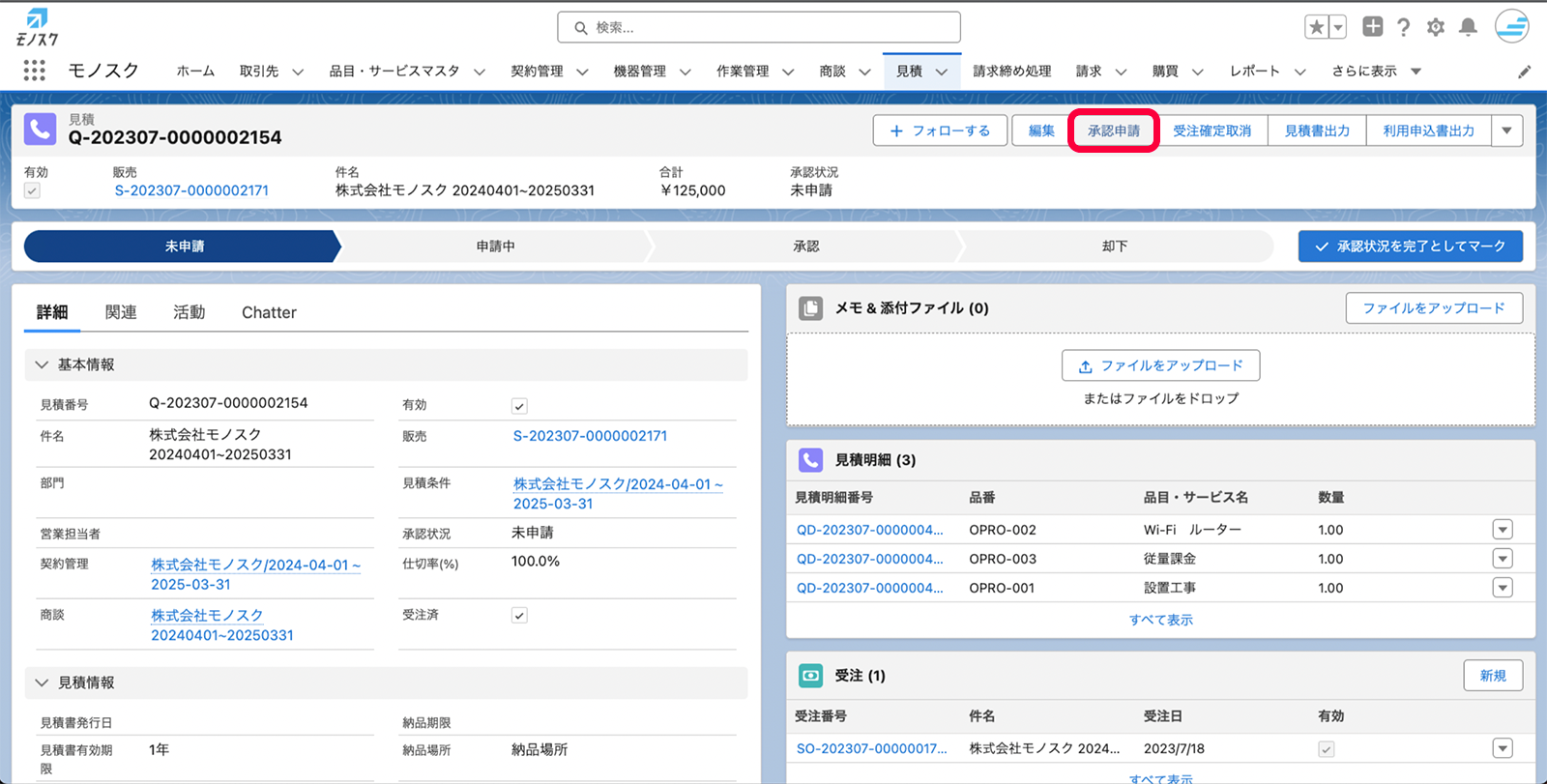The height and width of the screenshot is (784, 1547).
Task: Click the favorites star icon
Action: pos(1316,27)
